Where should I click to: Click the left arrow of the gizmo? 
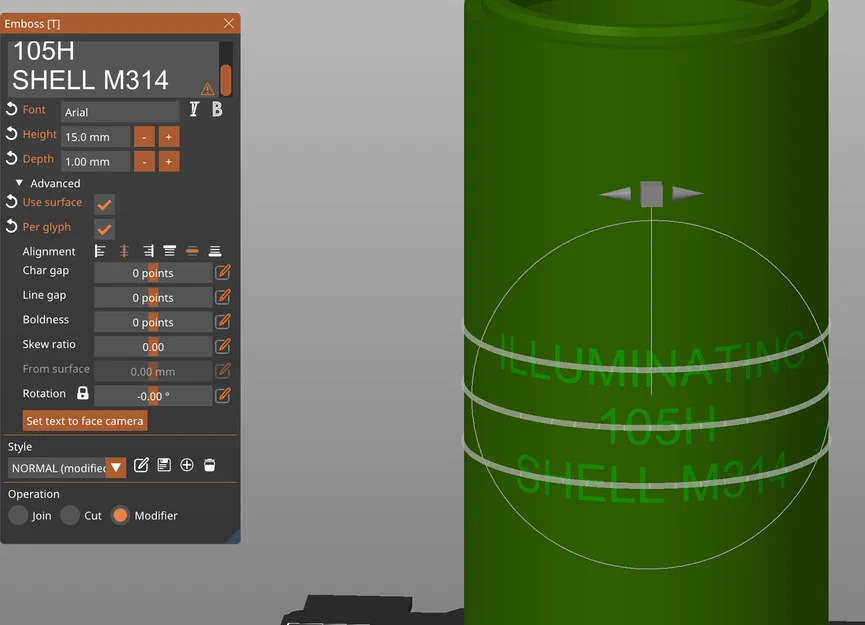point(616,194)
